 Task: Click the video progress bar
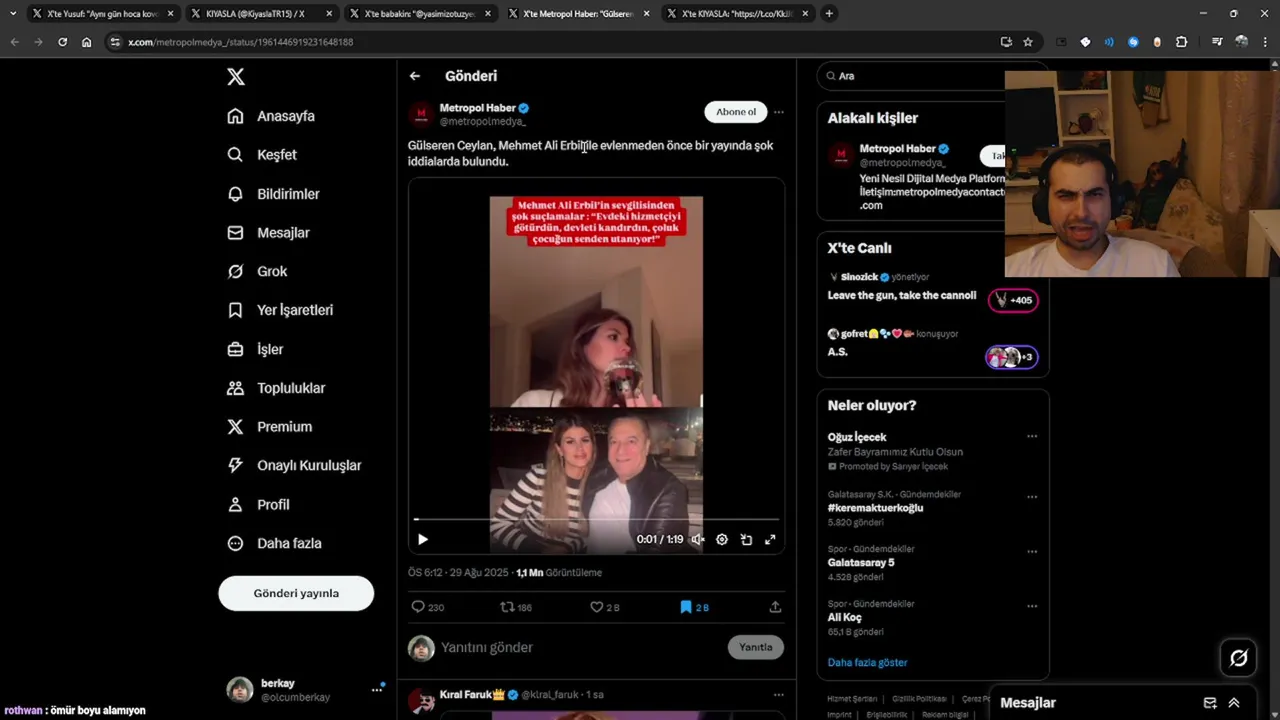pos(596,520)
